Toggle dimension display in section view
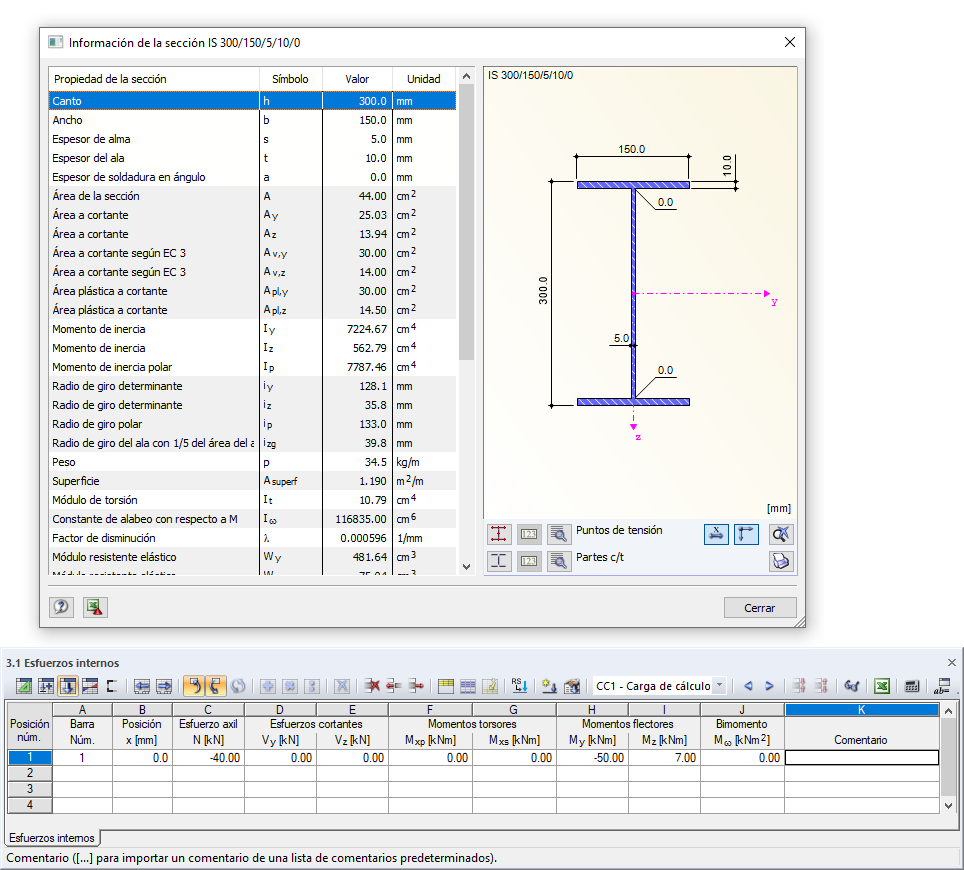 click(x=716, y=534)
